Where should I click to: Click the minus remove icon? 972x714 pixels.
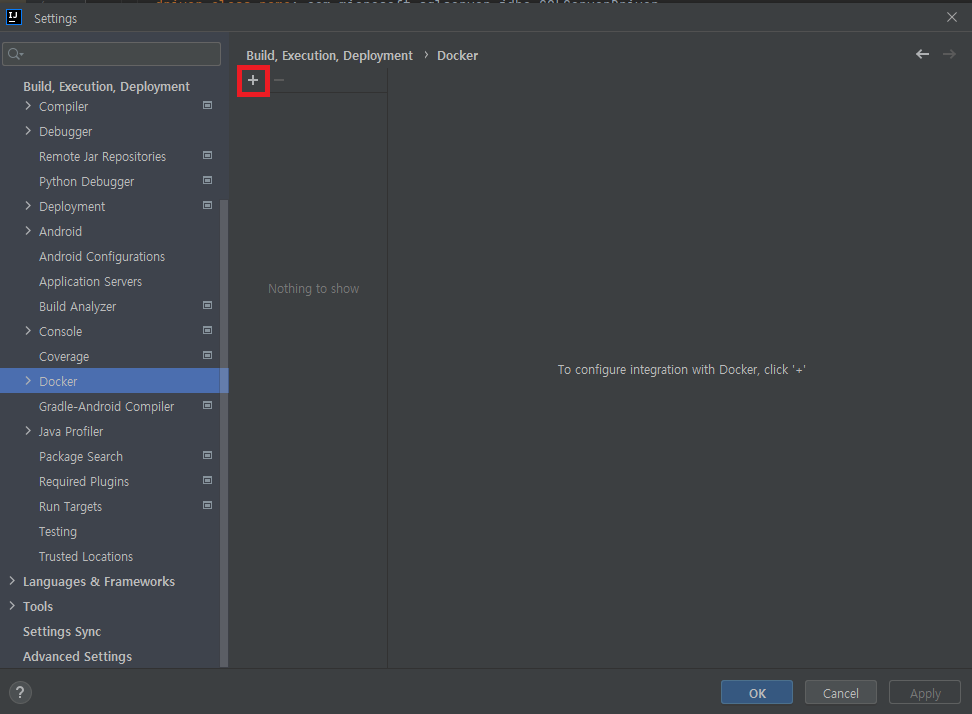(x=279, y=80)
